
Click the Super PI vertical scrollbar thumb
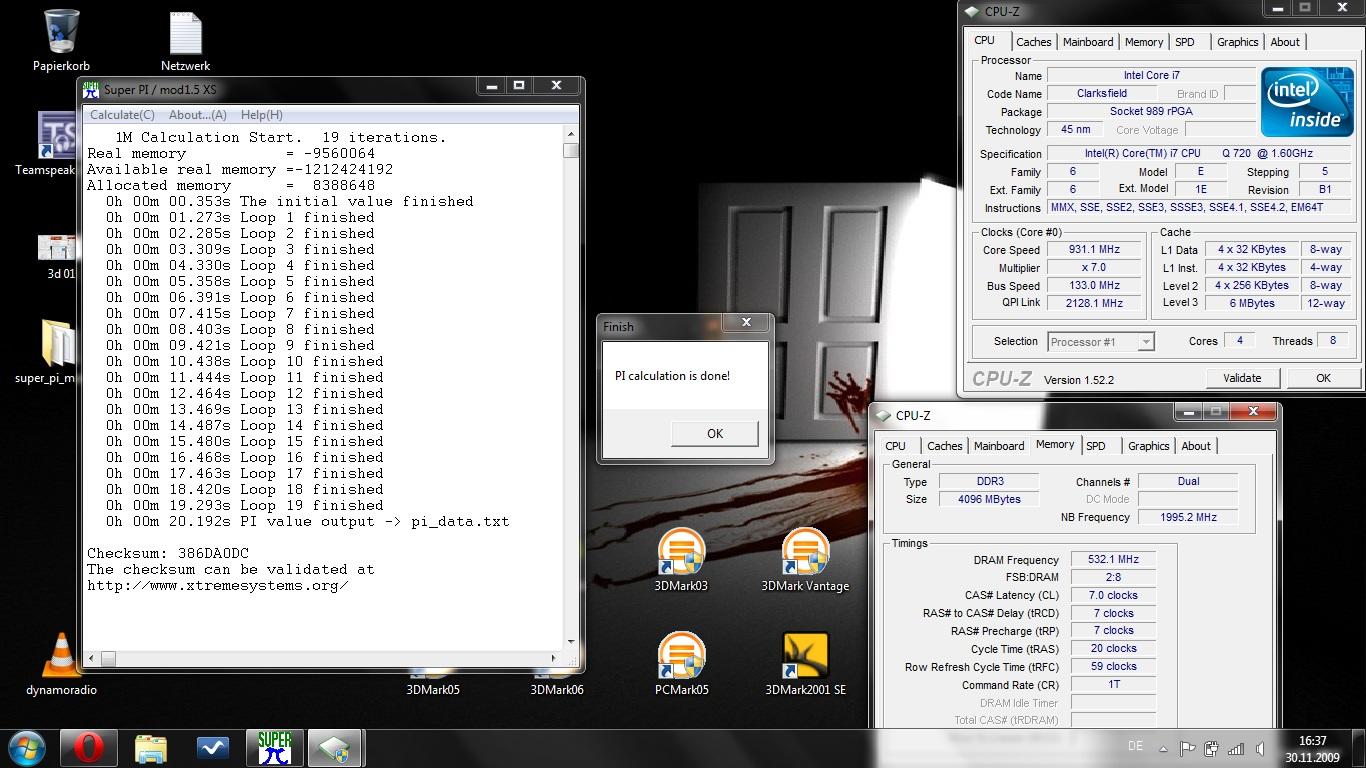point(570,151)
